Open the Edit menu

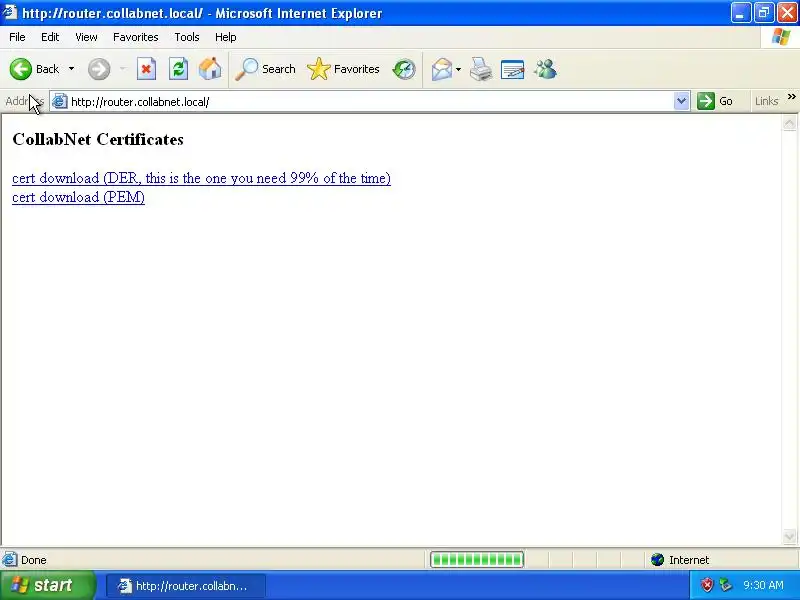pos(50,37)
